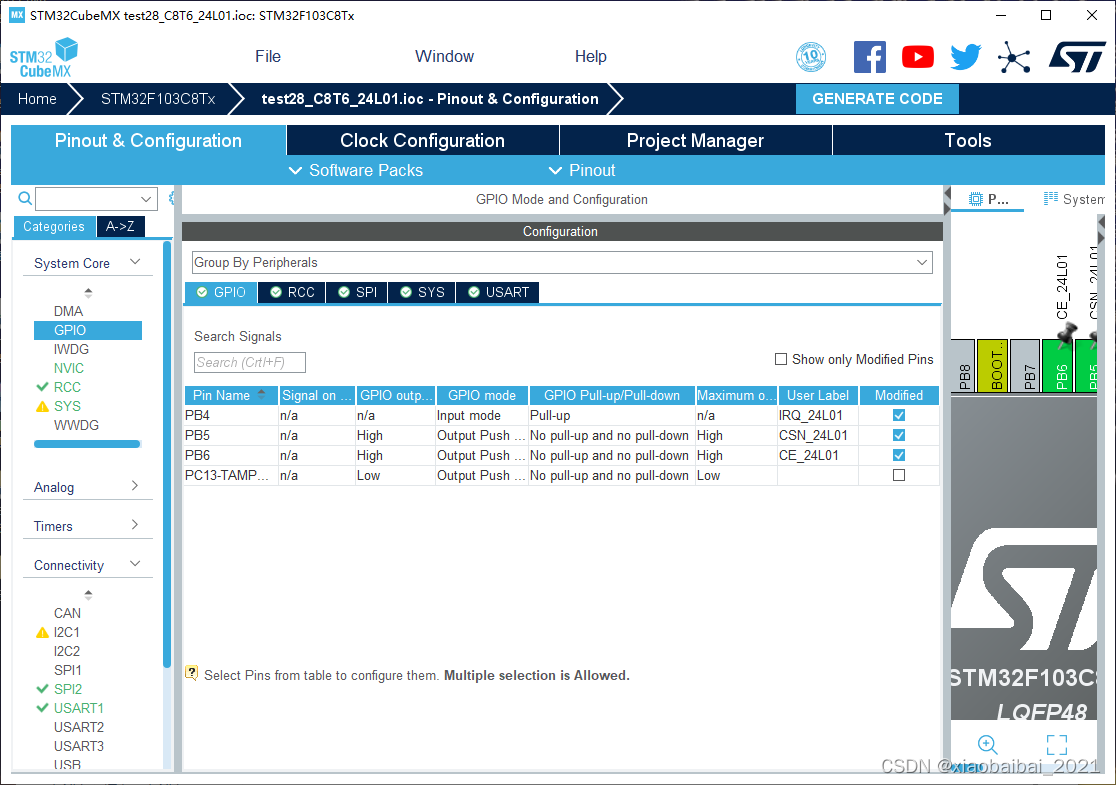Toggle the Modified checkbox for PC13-TAMP
Screen dimensions: 1116x785
(899, 475)
